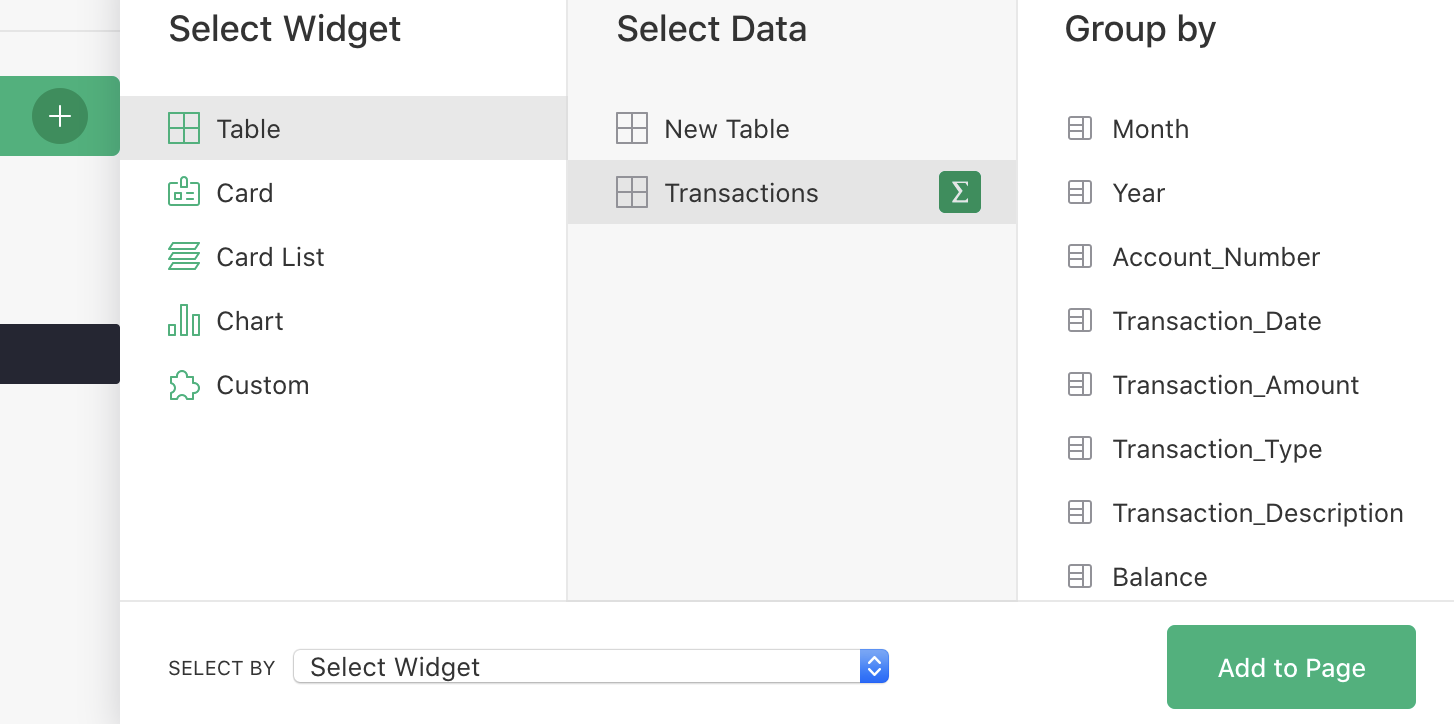Screen dimensions: 1454x724
Task: Pick Transaction_Amount in the Group by list
Action: pyautogui.click(x=1235, y=384)
